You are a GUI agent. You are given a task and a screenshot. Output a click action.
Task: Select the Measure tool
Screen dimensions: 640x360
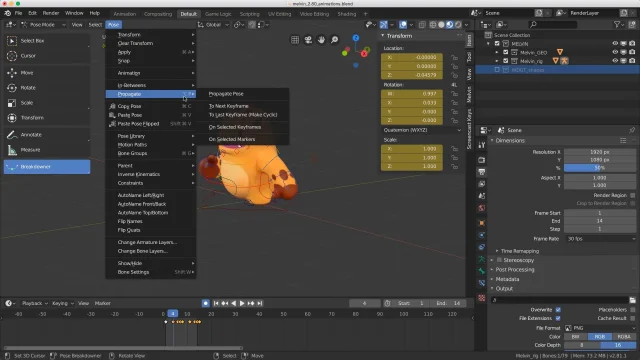click(x=47, y=150)
